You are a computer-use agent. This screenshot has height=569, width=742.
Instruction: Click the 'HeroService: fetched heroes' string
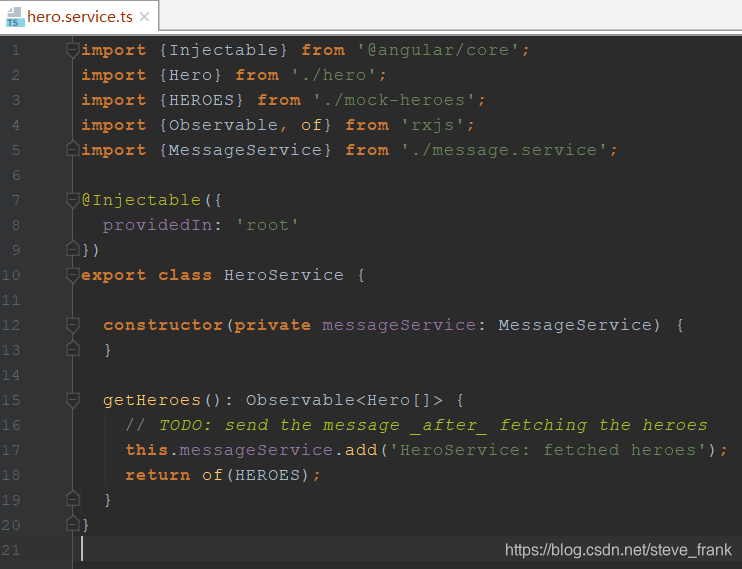click(549, 450)
